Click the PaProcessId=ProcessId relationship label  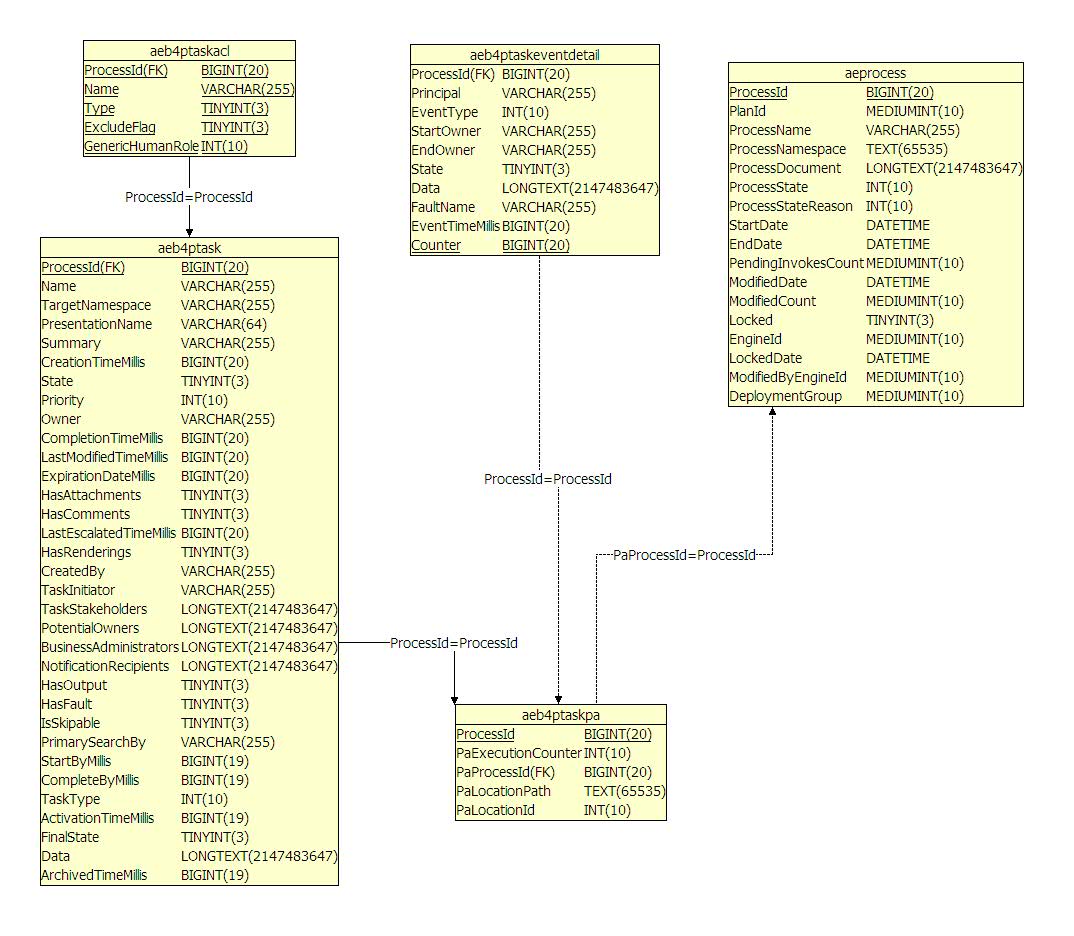click(x=684, y=554)
